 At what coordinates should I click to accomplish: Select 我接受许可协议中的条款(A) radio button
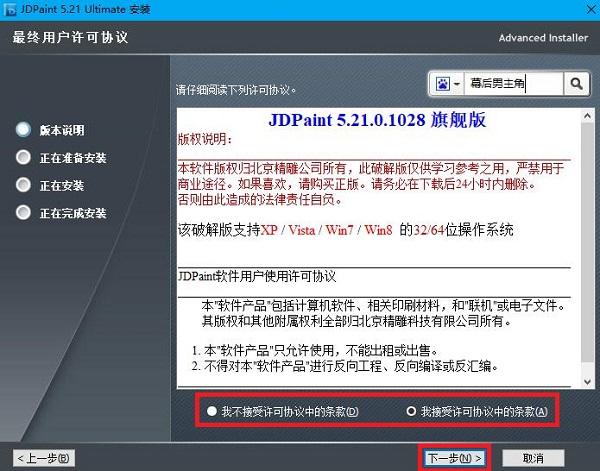point(411,411)
